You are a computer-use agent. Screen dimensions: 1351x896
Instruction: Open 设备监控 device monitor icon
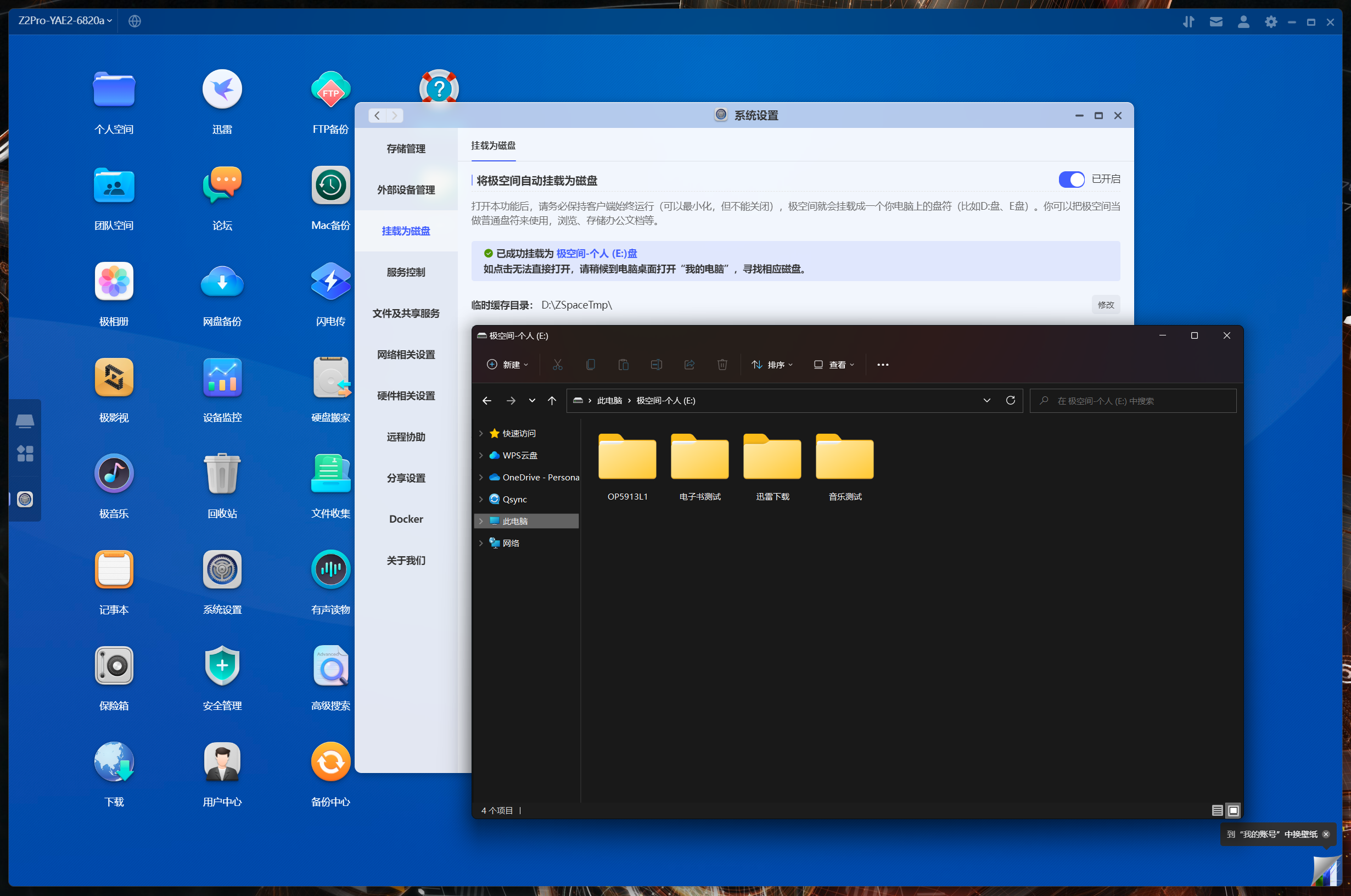[222, 377]
